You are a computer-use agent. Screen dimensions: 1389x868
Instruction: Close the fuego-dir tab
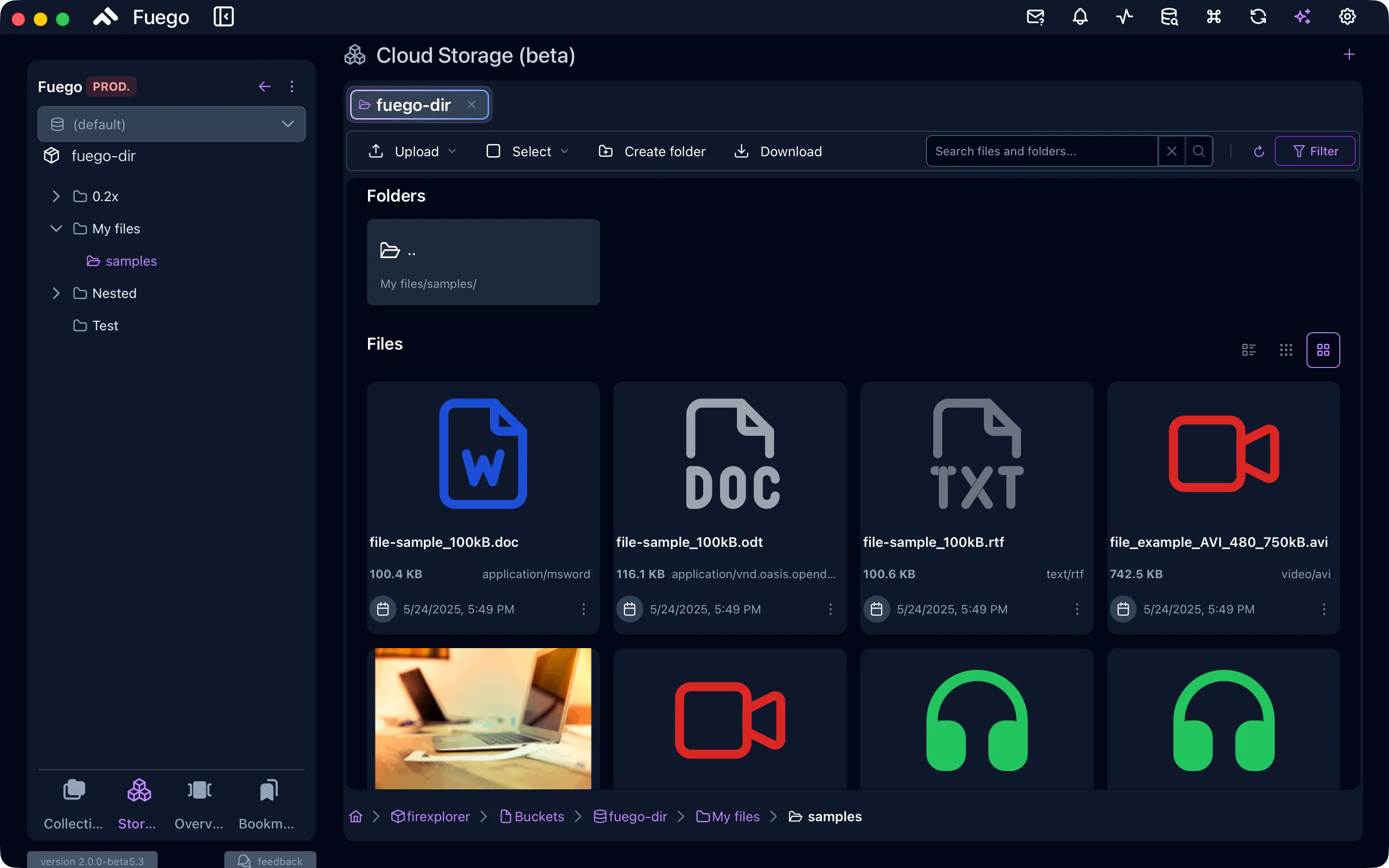(x=471, y=105)
